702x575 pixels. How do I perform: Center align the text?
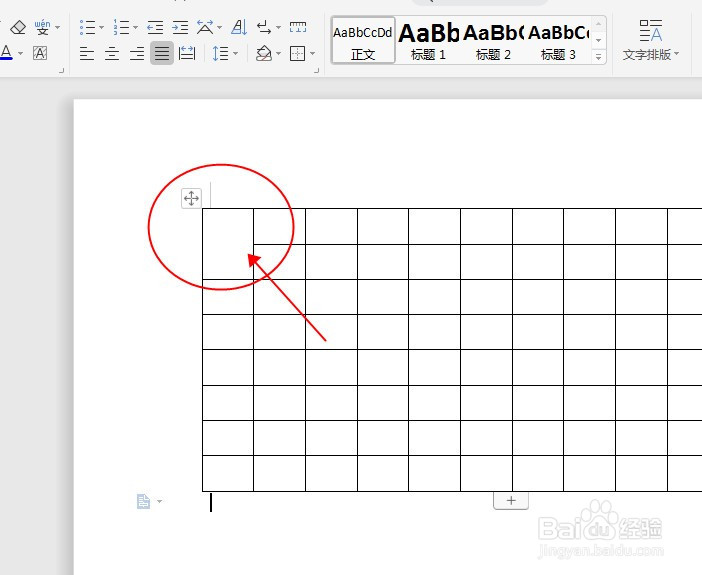(x=112, y=54)
